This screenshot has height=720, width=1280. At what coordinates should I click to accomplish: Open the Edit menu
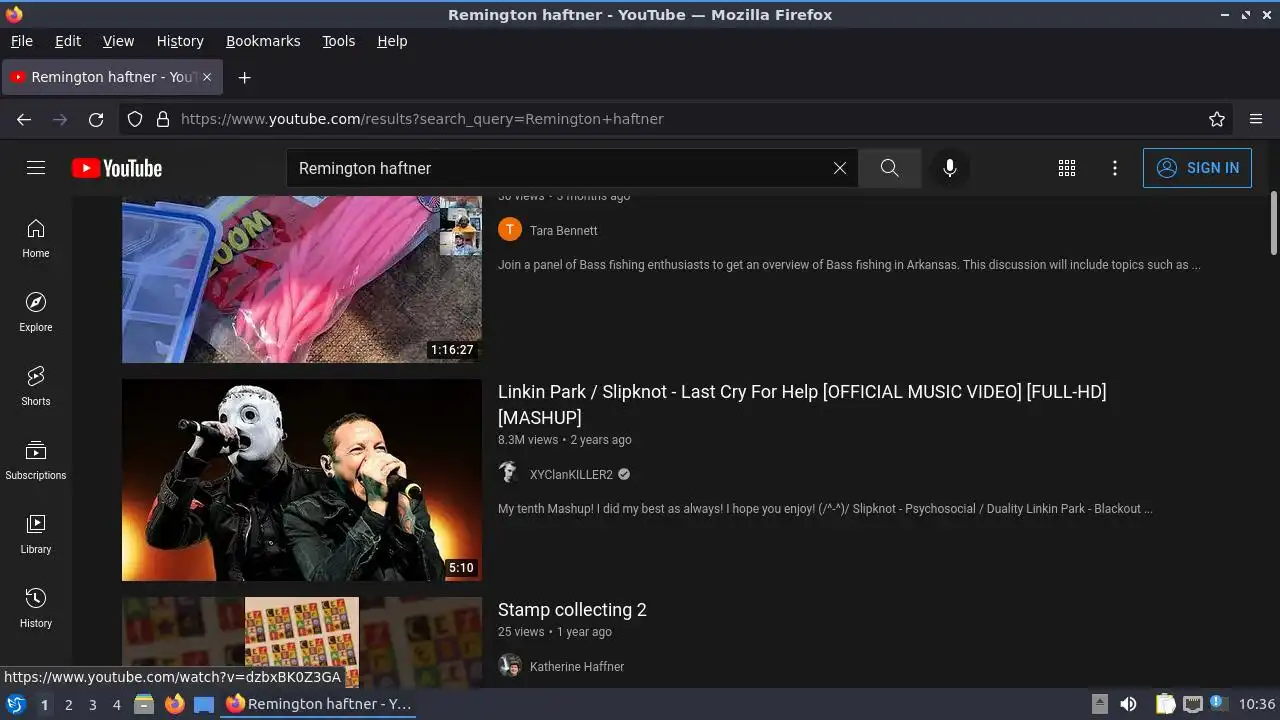click(x=68, y=41)
